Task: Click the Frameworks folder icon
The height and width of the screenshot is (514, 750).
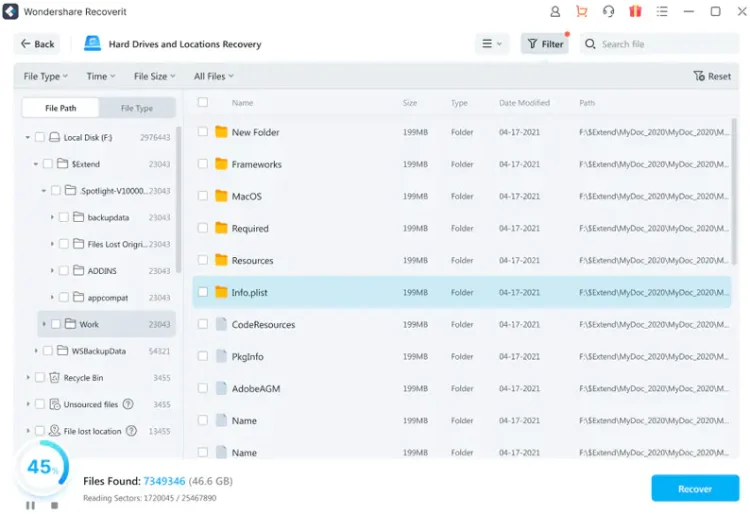Action: (221, 164)
